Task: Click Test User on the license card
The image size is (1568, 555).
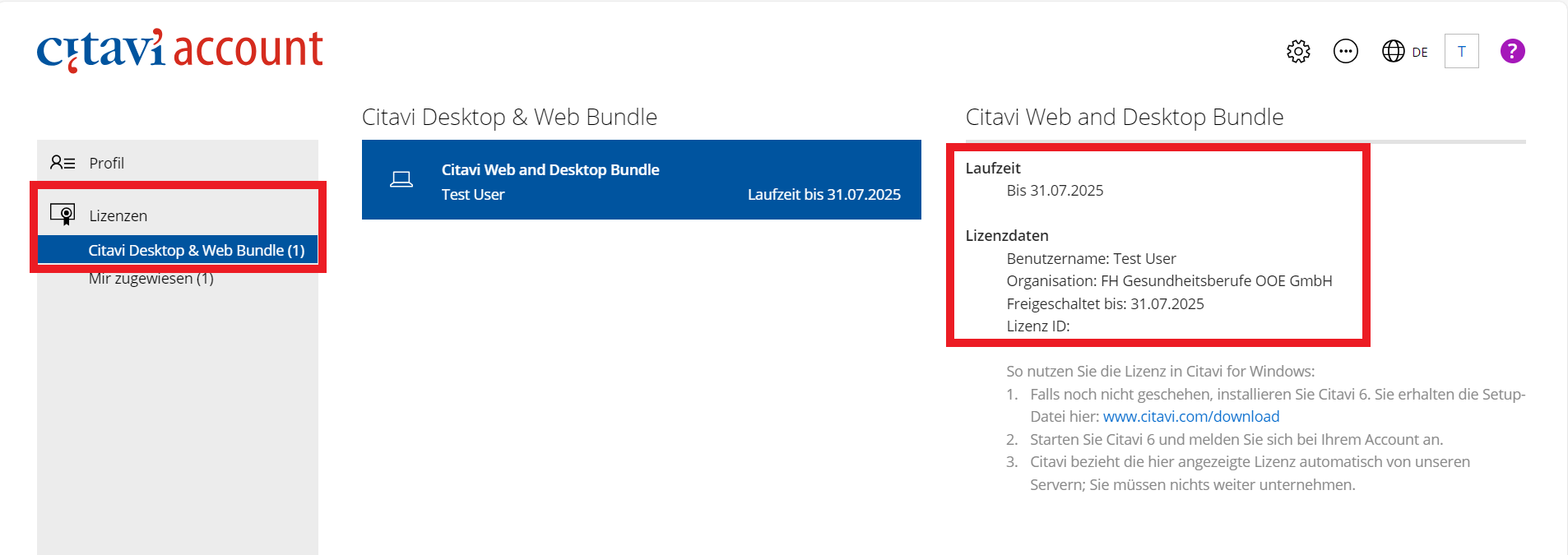Action: pyautogui.click(x=473, y=195)
